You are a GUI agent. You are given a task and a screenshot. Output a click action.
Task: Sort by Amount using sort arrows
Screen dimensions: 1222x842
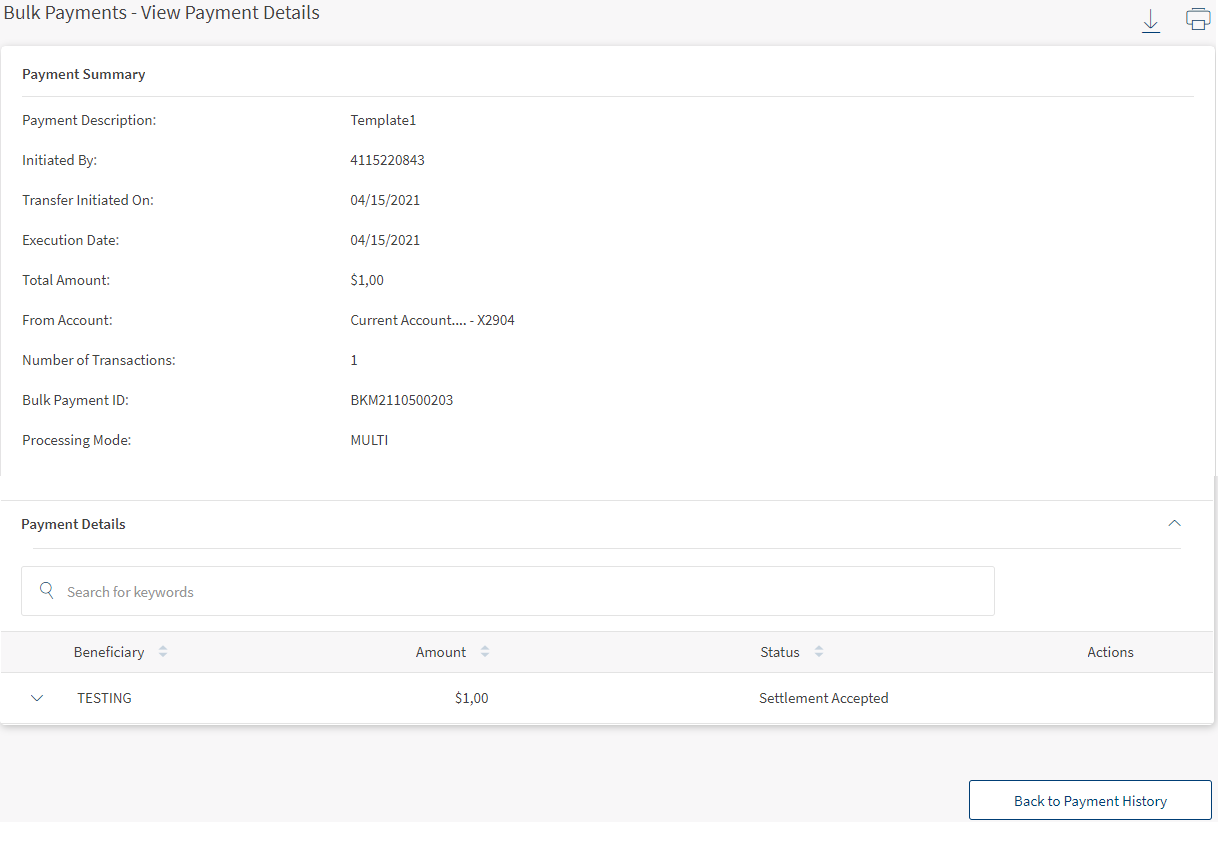tap(485, 652)
